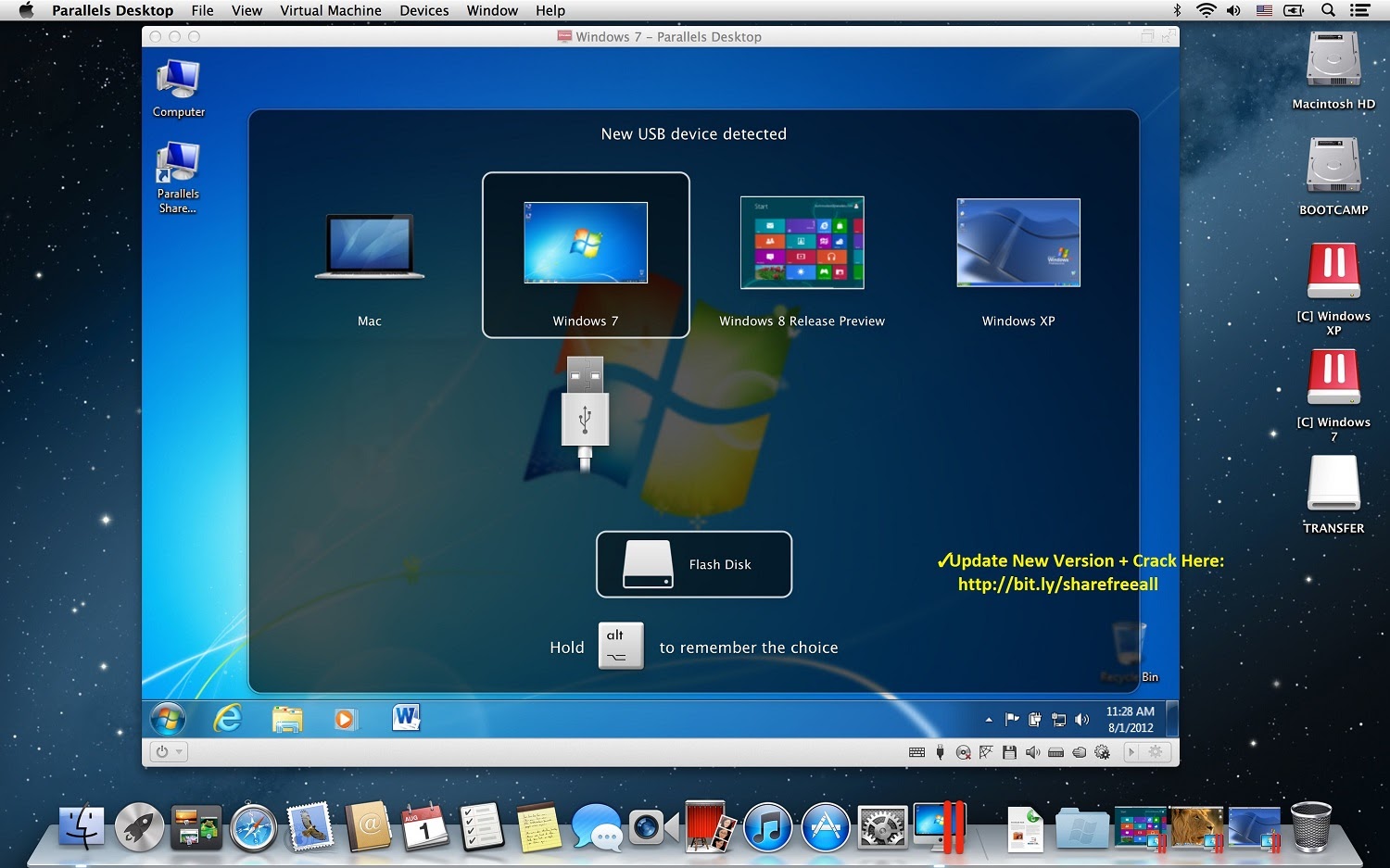Launch Internet Explorer from the Windows taskbar
This screenshot has height=868, width=1390.
[227, 718]
